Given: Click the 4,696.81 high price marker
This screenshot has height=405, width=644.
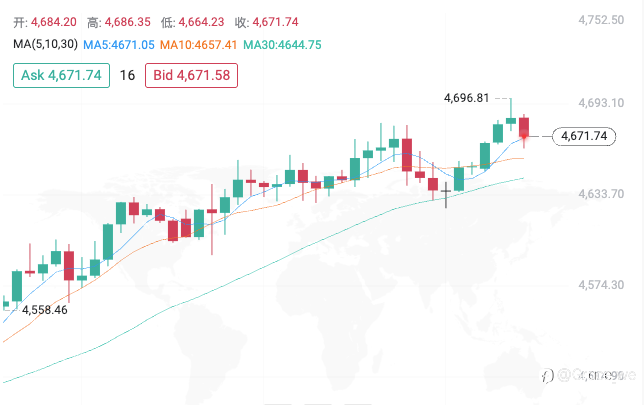Looking at the screenshot, I should 467,98.
